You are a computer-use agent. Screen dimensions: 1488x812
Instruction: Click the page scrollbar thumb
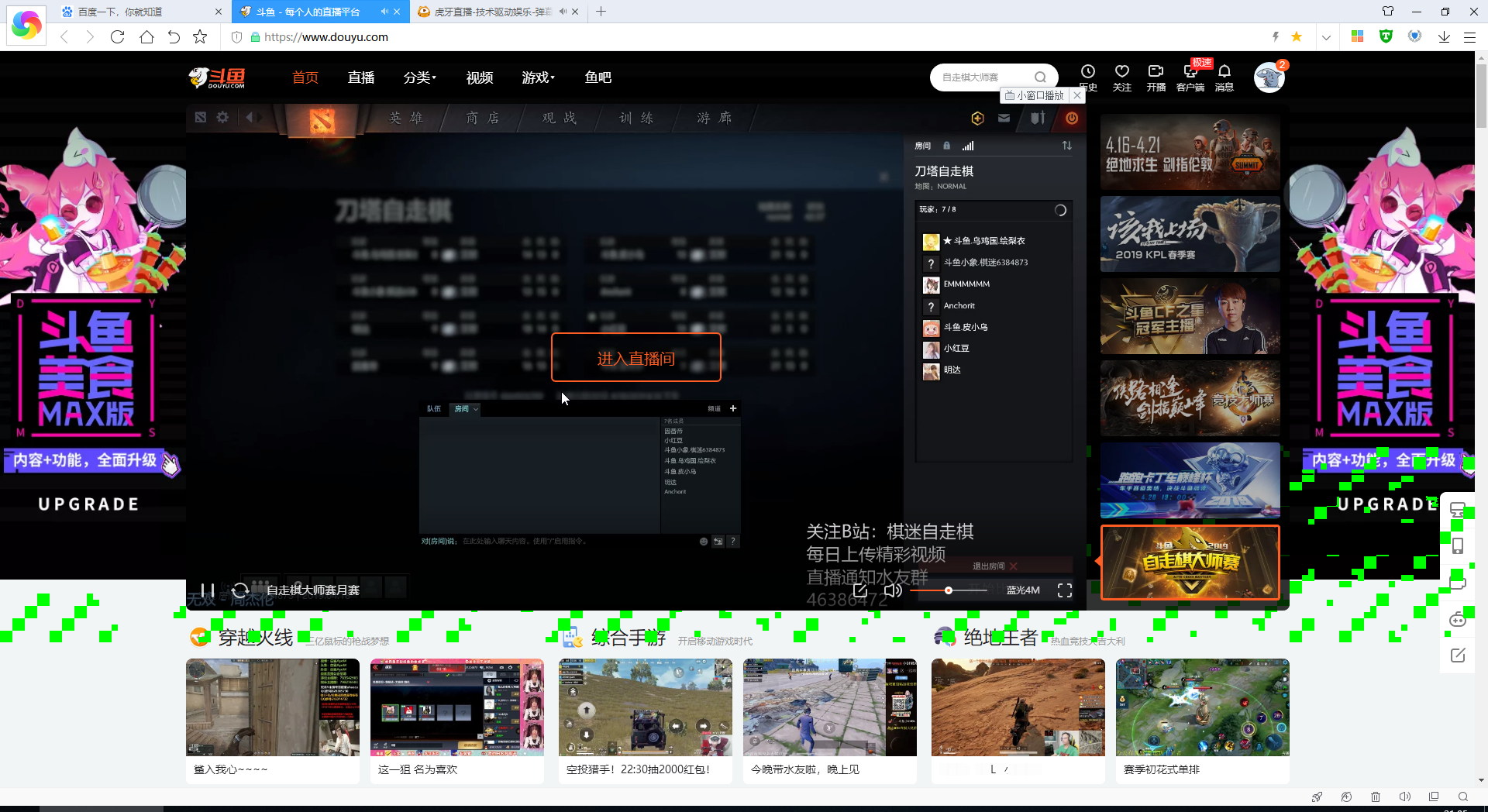tap(1482, 95)
